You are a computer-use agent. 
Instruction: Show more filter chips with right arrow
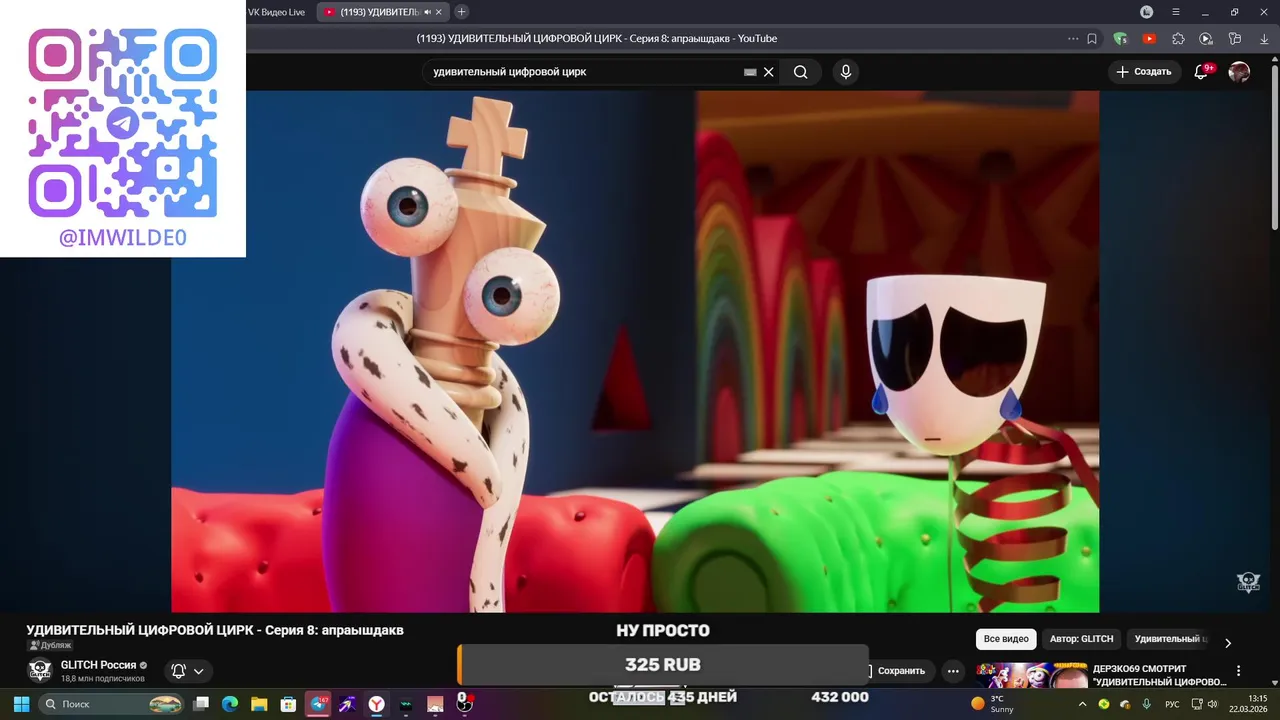(x=1228, y=643)
